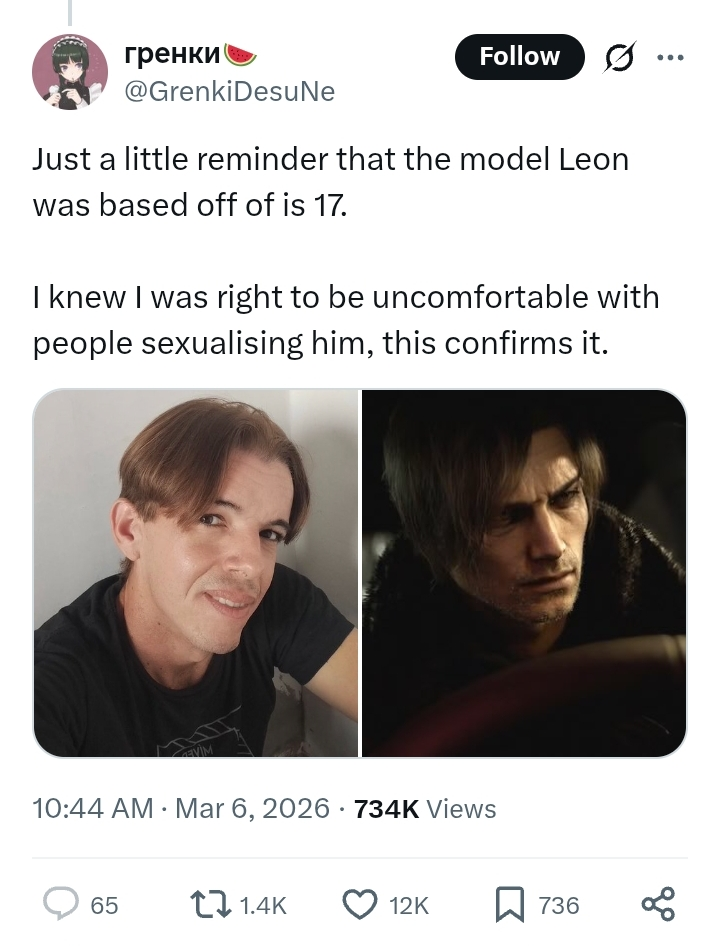Screen dimensions: 720x946
Task: Open the @GrenkiDesuNe handle link
Action: (x=228, y=92)
